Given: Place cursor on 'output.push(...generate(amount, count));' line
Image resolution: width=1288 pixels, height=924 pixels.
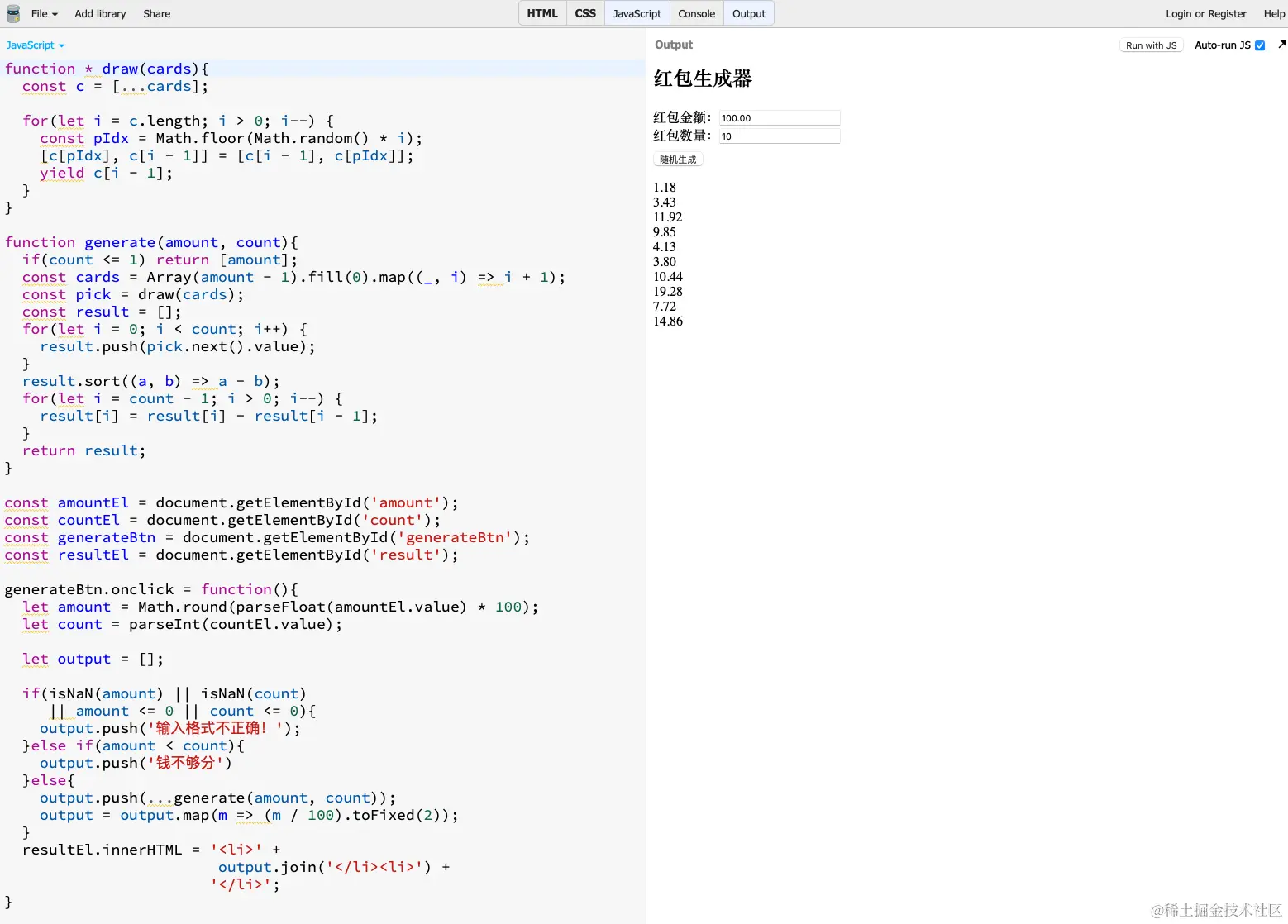Looking at the screenshot, I should 218,798.
